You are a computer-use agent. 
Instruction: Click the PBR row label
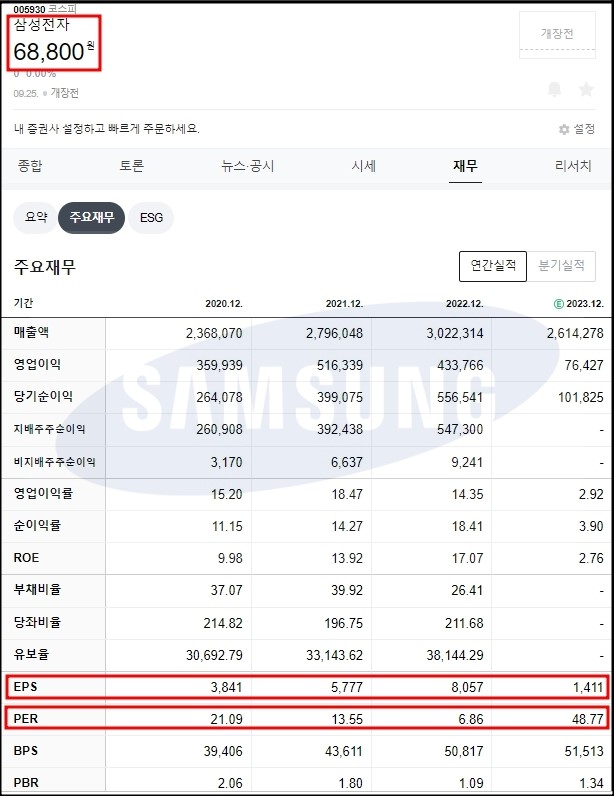click(x=26, y=783)
